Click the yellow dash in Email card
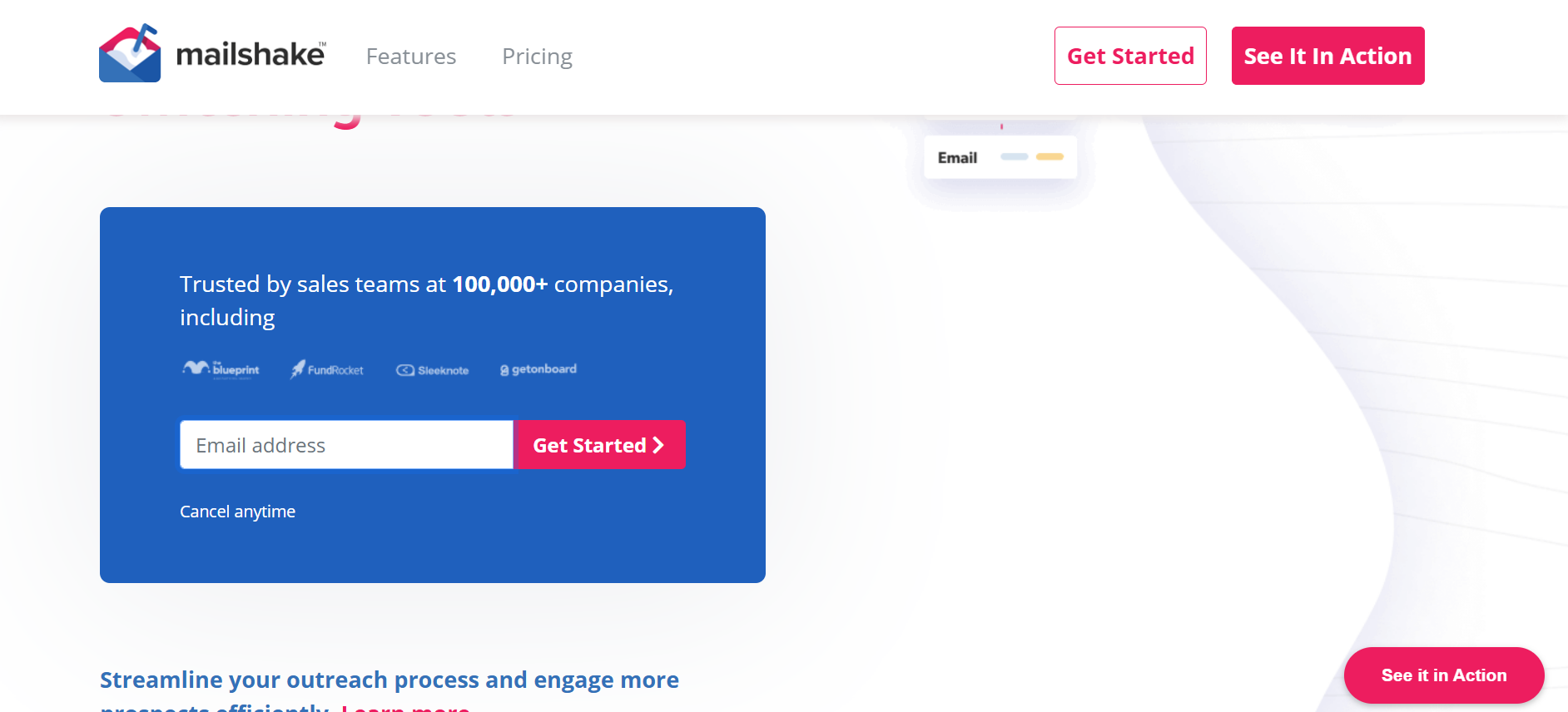Image resolution: width=1568 pixels, height=712 pixels. pos(1049,156)
